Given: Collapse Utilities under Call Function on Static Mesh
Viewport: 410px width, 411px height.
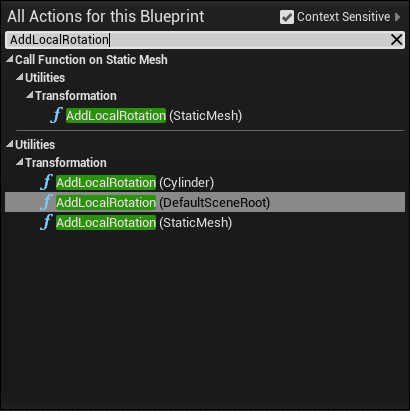Looking at the screenshot, I should coord(20,77).
